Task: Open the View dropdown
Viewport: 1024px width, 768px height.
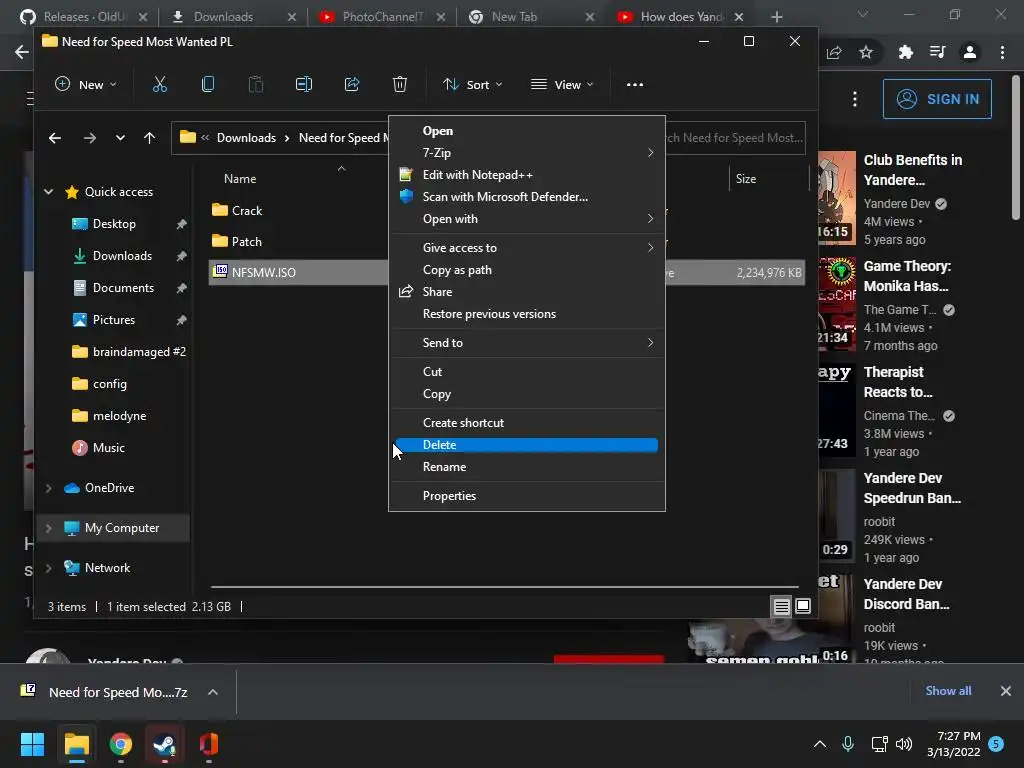Action: (x=562, y=84)
